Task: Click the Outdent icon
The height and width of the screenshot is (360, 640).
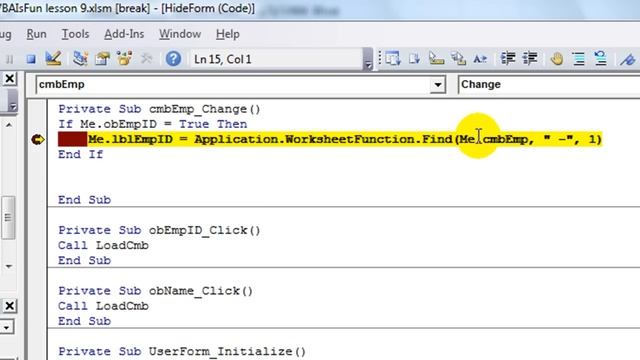Action: click(x=530, y=59)
